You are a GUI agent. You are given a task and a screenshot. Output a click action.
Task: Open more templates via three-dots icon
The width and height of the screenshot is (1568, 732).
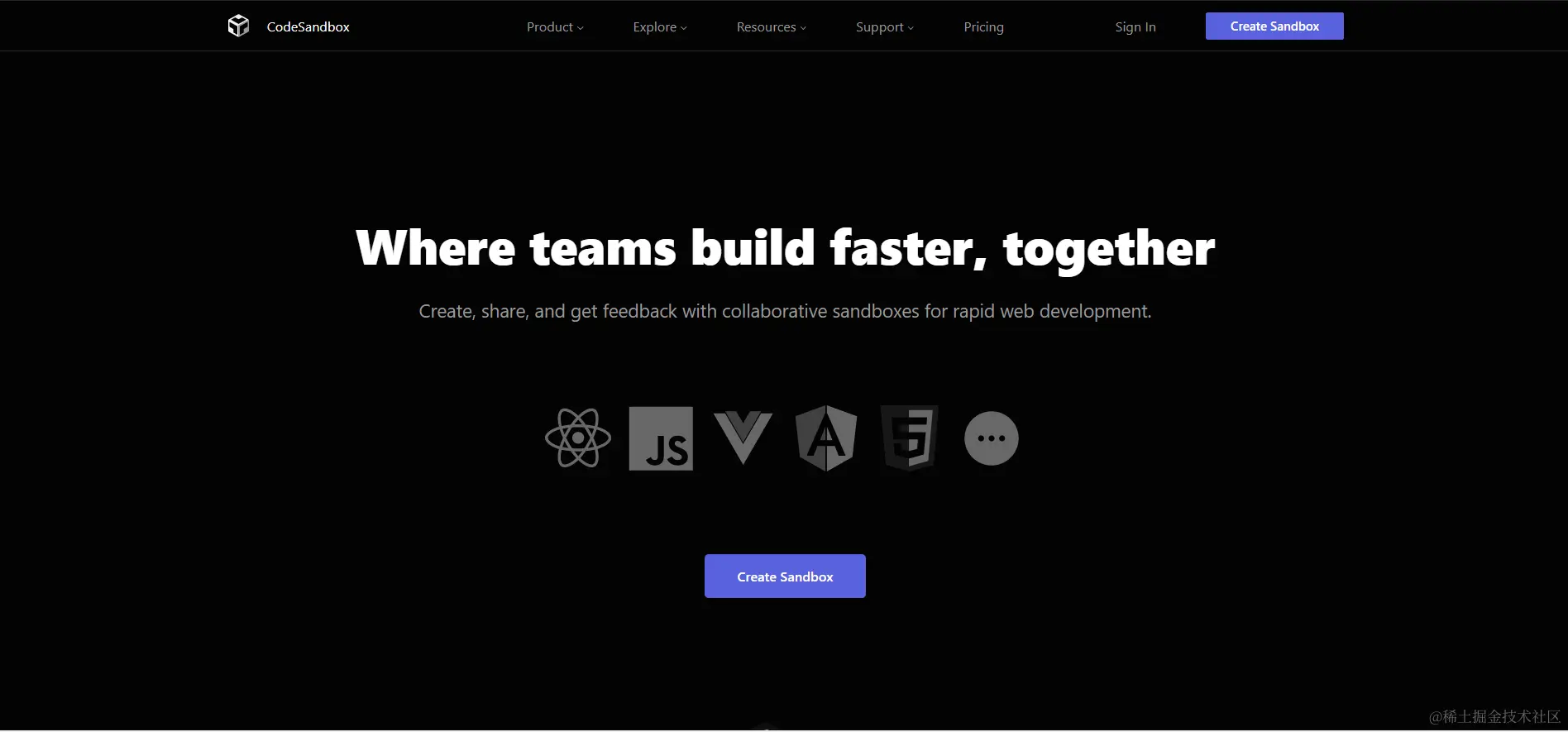coord(991,438)
